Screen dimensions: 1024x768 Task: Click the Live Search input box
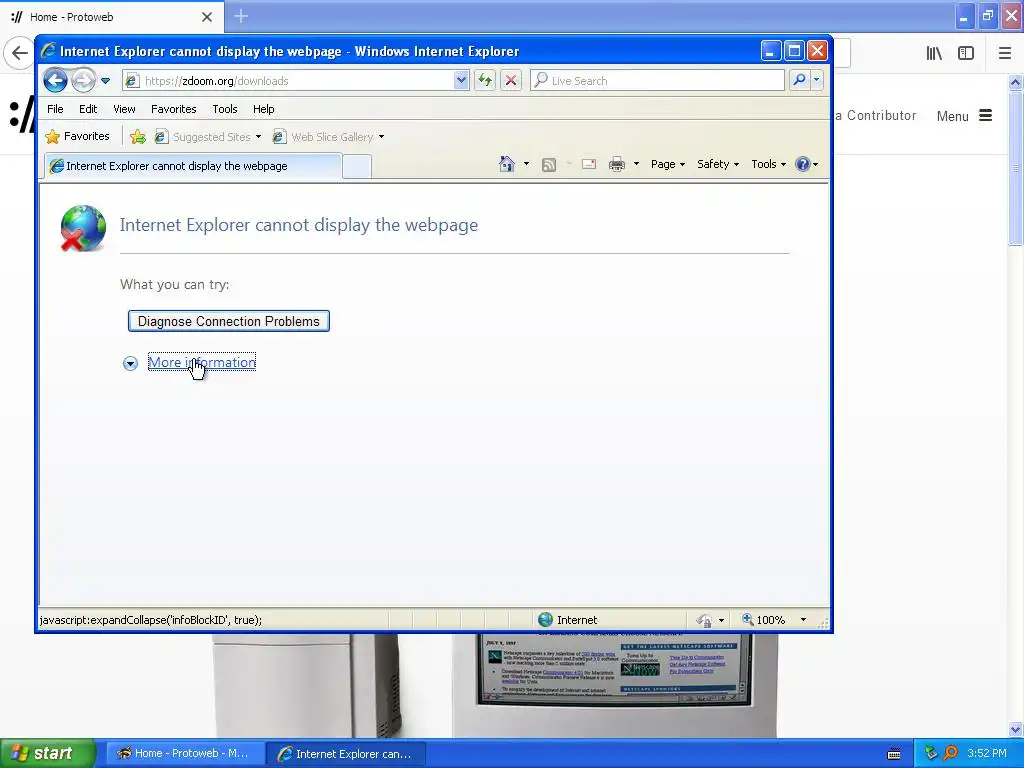[x=657, y=80]
